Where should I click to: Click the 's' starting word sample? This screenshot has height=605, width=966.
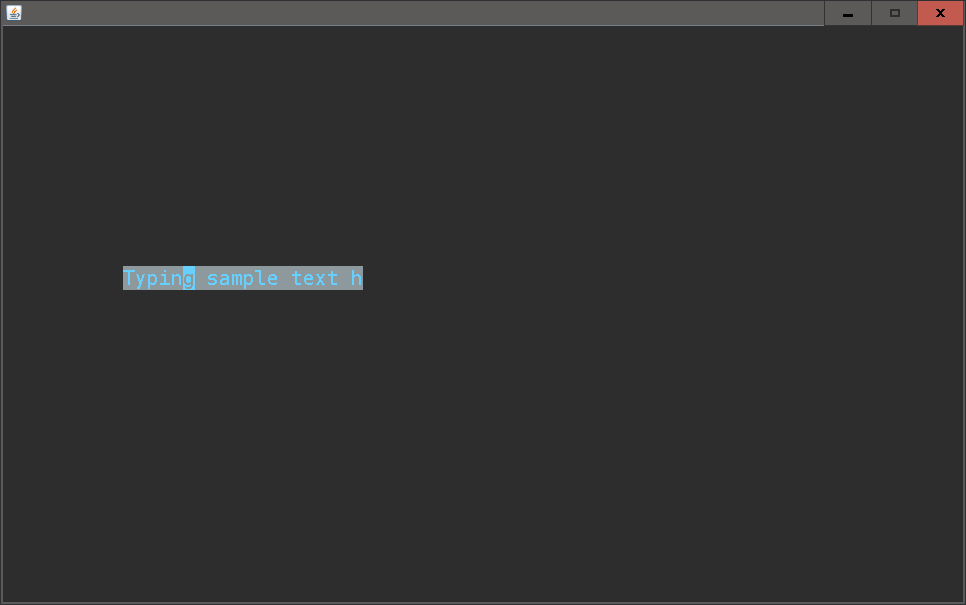(213, 278)
